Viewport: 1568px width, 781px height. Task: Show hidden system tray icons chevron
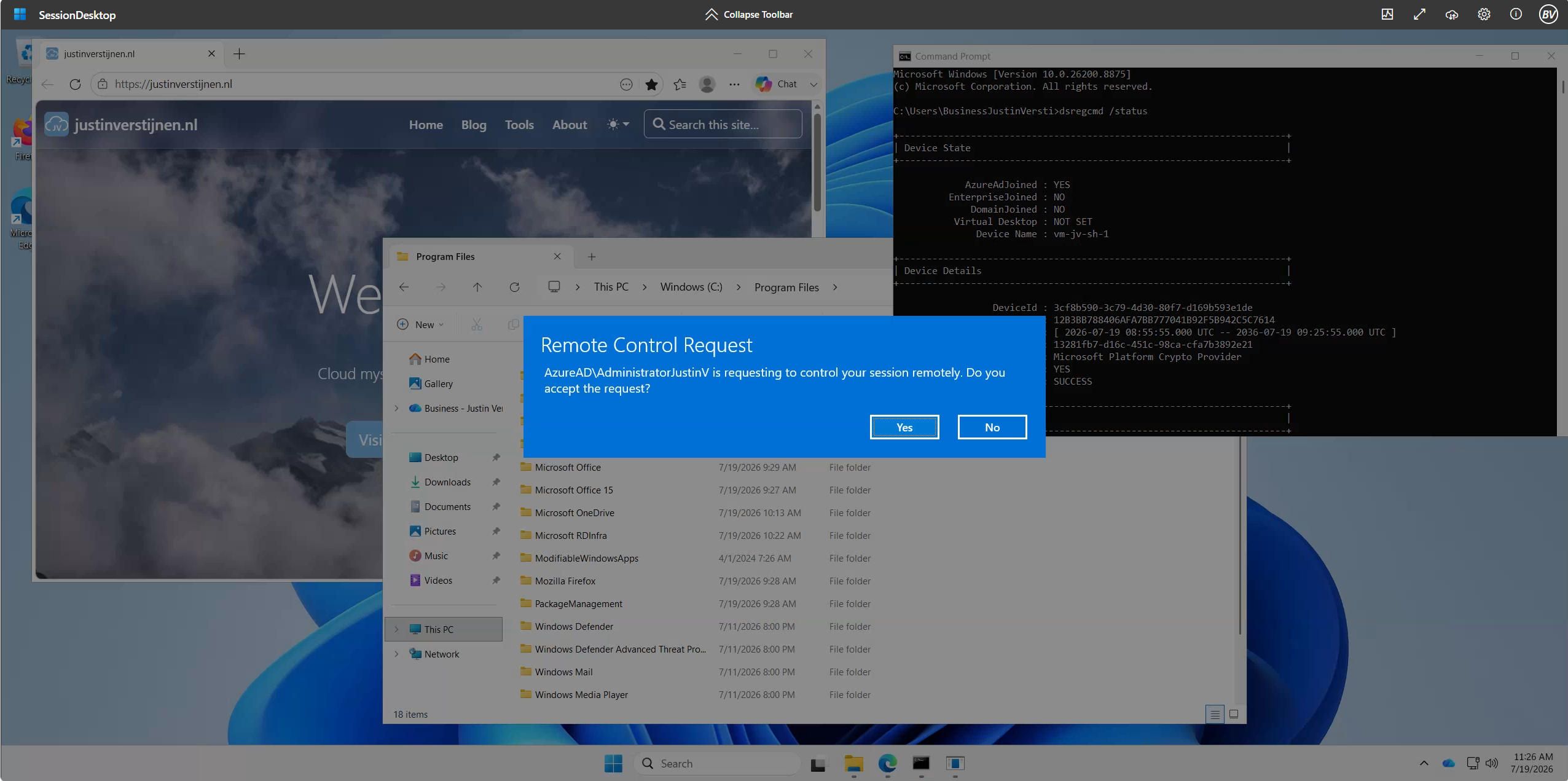point(1424,763)
